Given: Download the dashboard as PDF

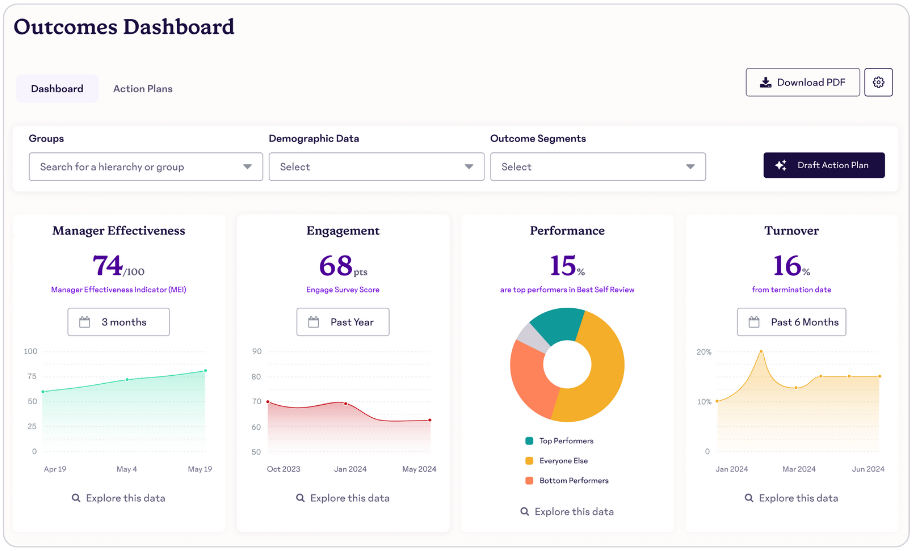Looking at the screenshot, I should click(x=802, y=82).
